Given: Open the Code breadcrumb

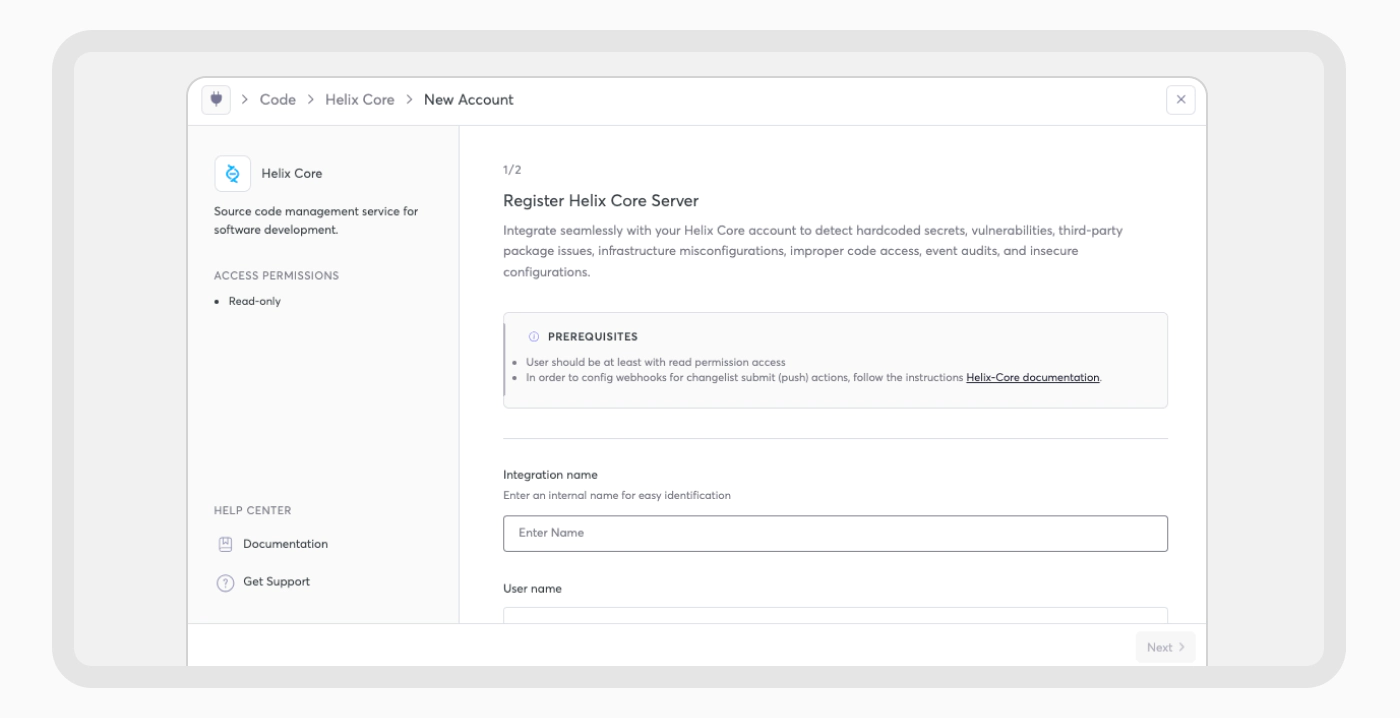Looking at the screenshot, I should [278, 100].
